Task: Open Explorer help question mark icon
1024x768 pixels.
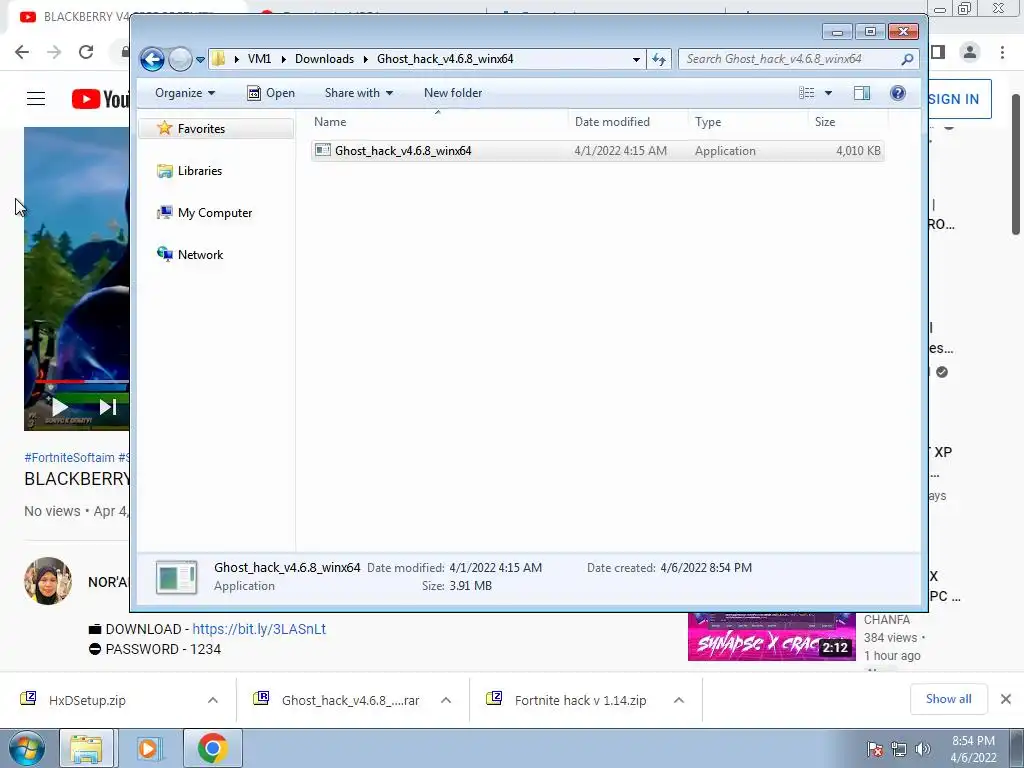Action: (898, 93)
